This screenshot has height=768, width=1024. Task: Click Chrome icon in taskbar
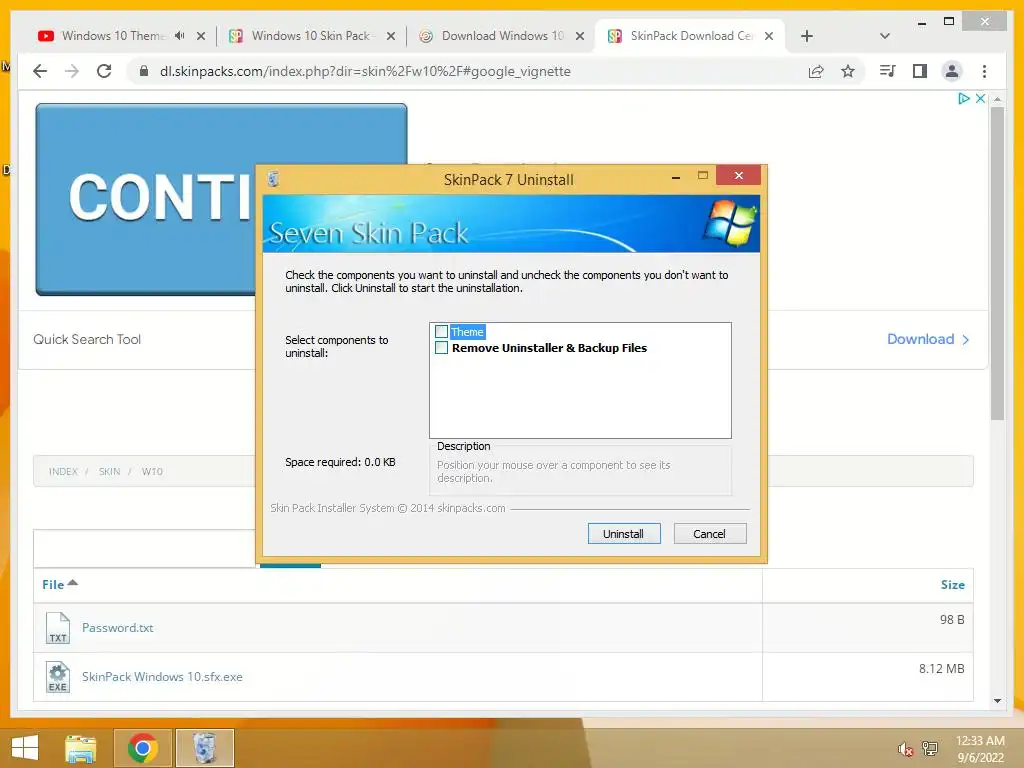pyautogui.click(x=142, y=748)
